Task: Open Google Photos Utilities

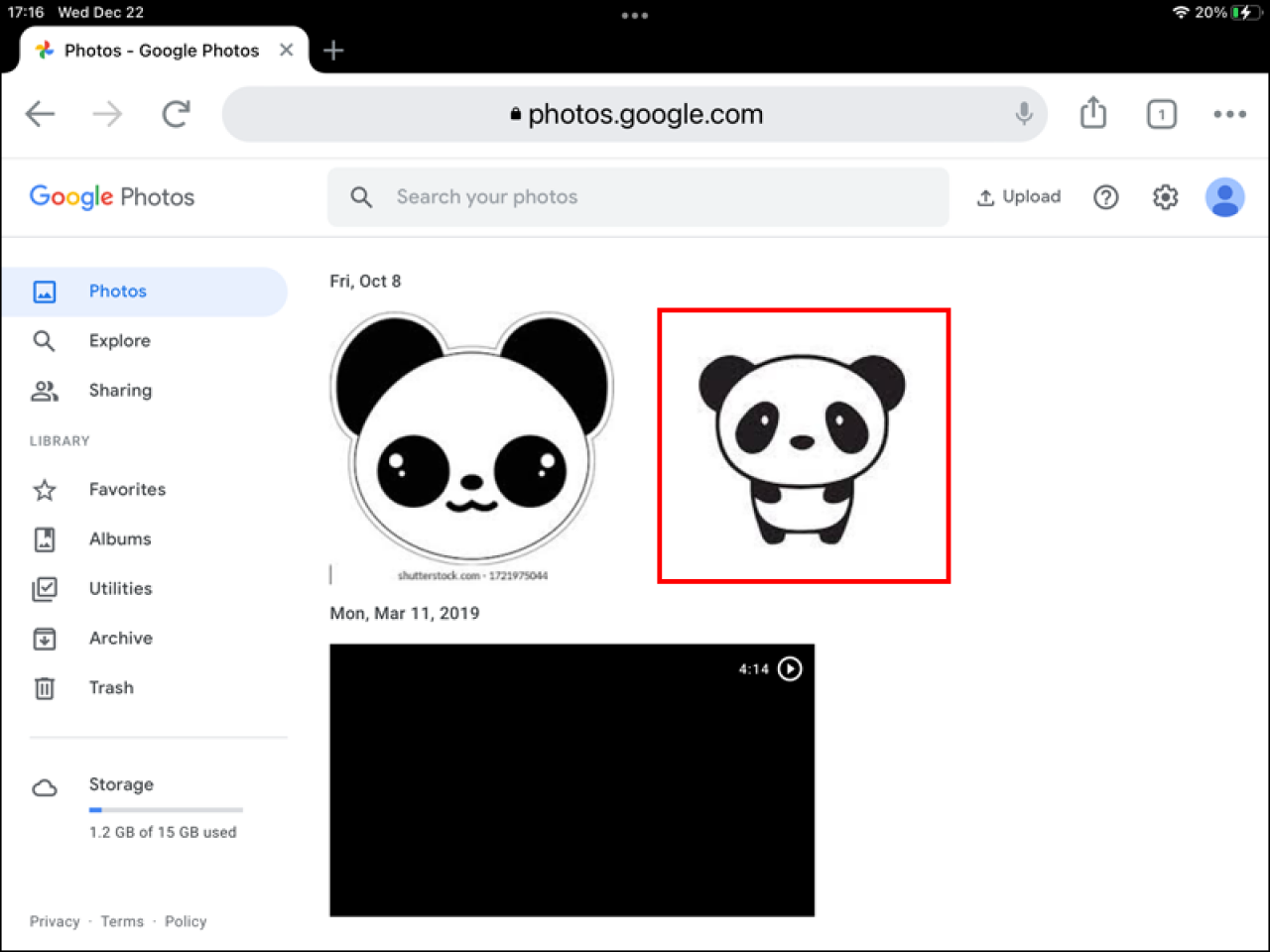Action: [x=120, y=588]
